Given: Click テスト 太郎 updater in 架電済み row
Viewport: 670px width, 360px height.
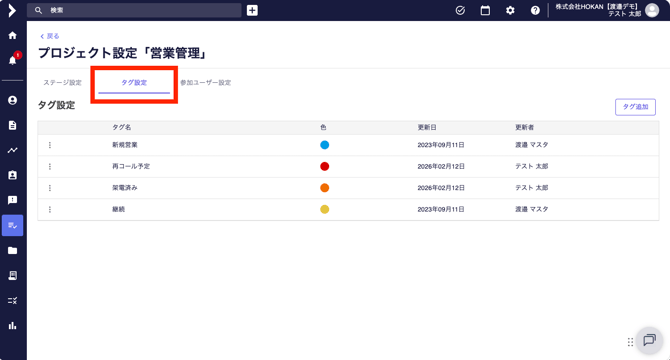Looking at the screenshot, I should (532, 187).
